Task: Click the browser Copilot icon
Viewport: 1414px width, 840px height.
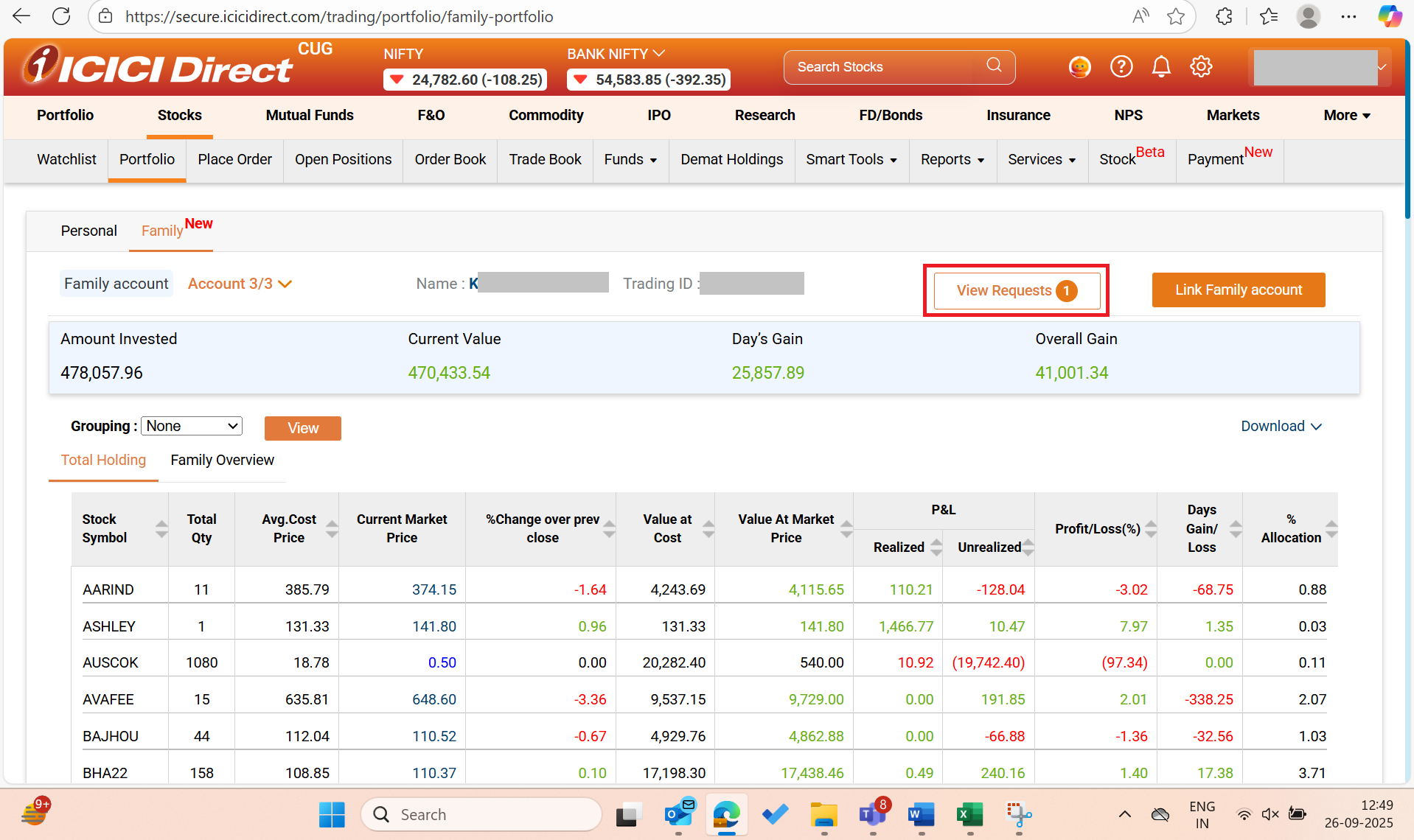Action: click(1390, 16)
